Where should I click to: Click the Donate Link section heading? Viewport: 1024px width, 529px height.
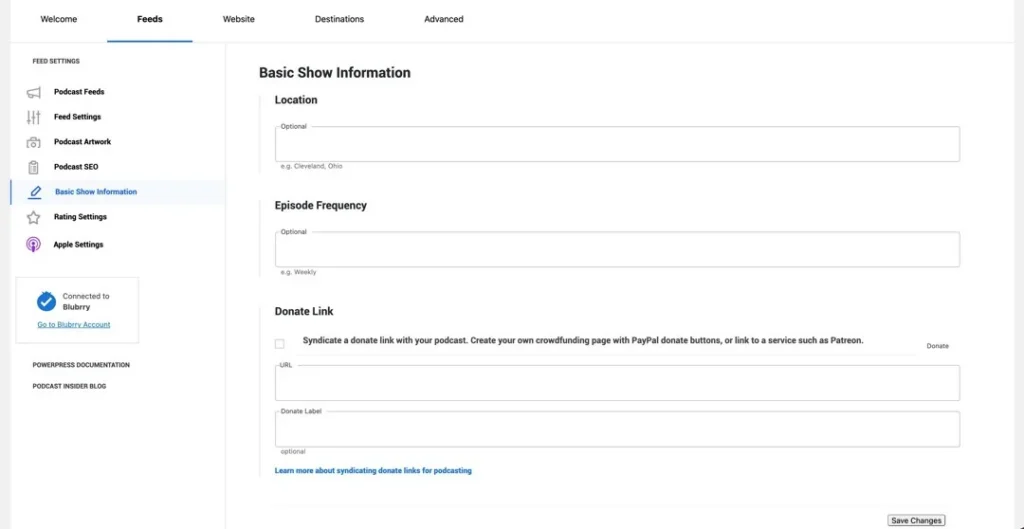point(304,312)
